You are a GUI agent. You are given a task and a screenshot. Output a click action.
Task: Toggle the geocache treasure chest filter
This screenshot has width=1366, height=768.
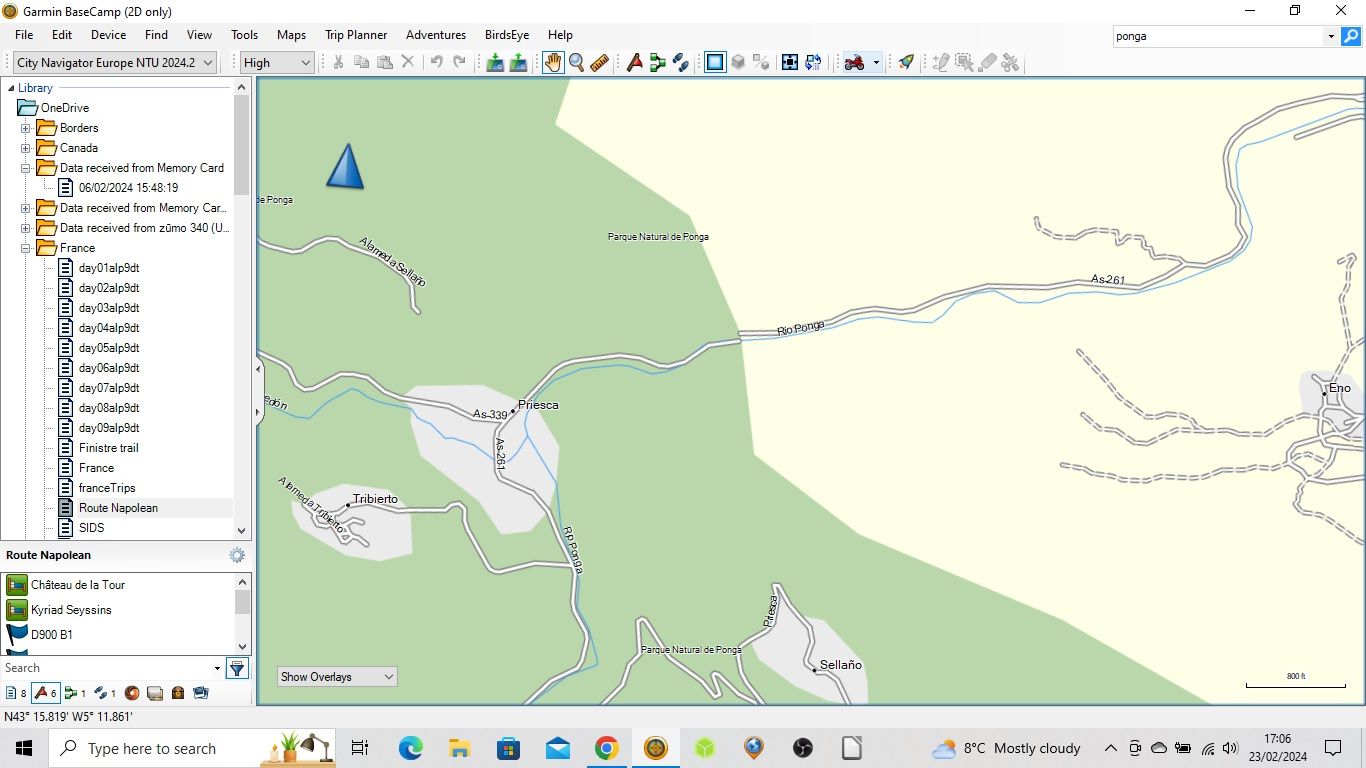pyautogui.click(x=178, y=692)
